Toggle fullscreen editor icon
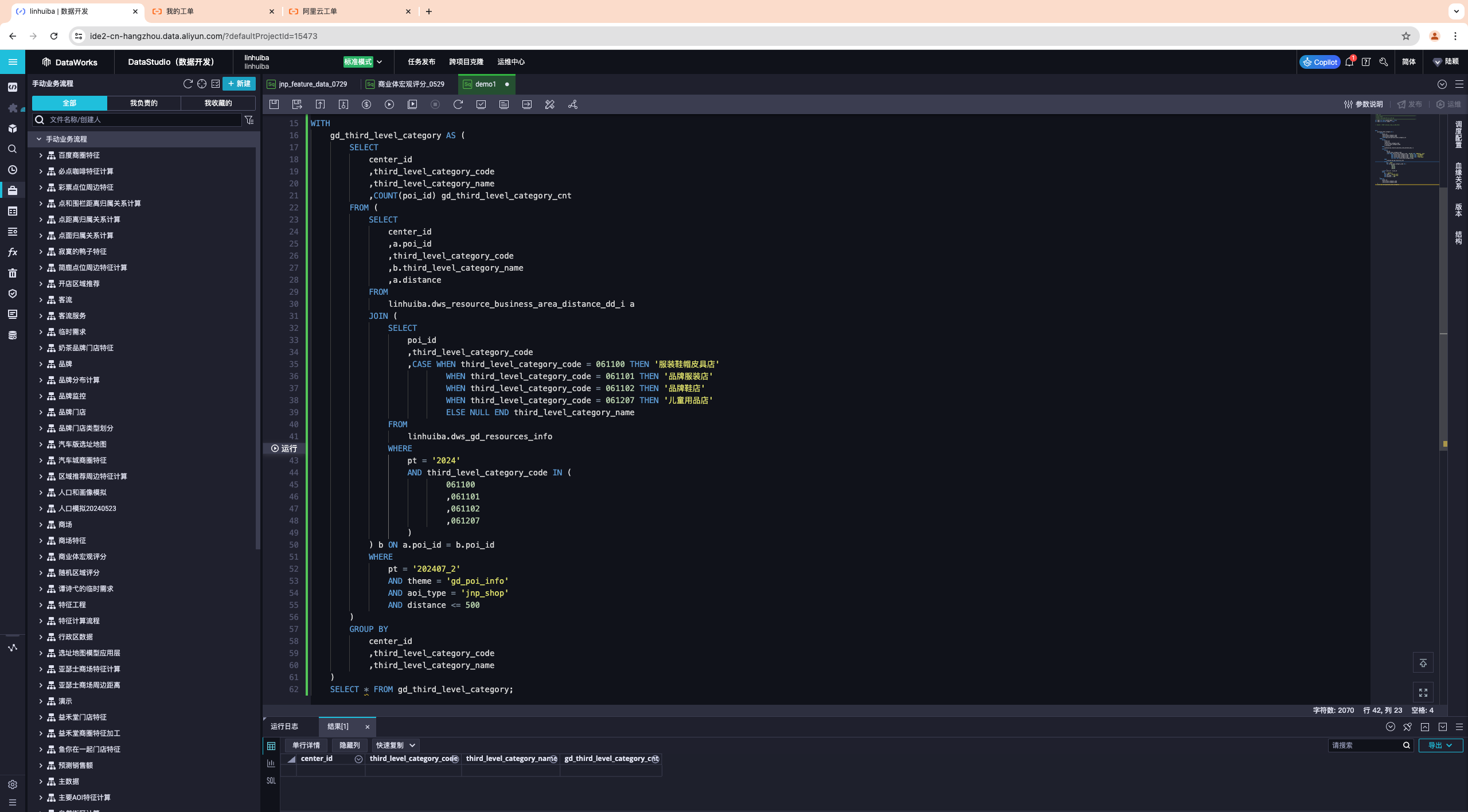Viewport: 1468px width, 812px height. [x=1423, y=693]
